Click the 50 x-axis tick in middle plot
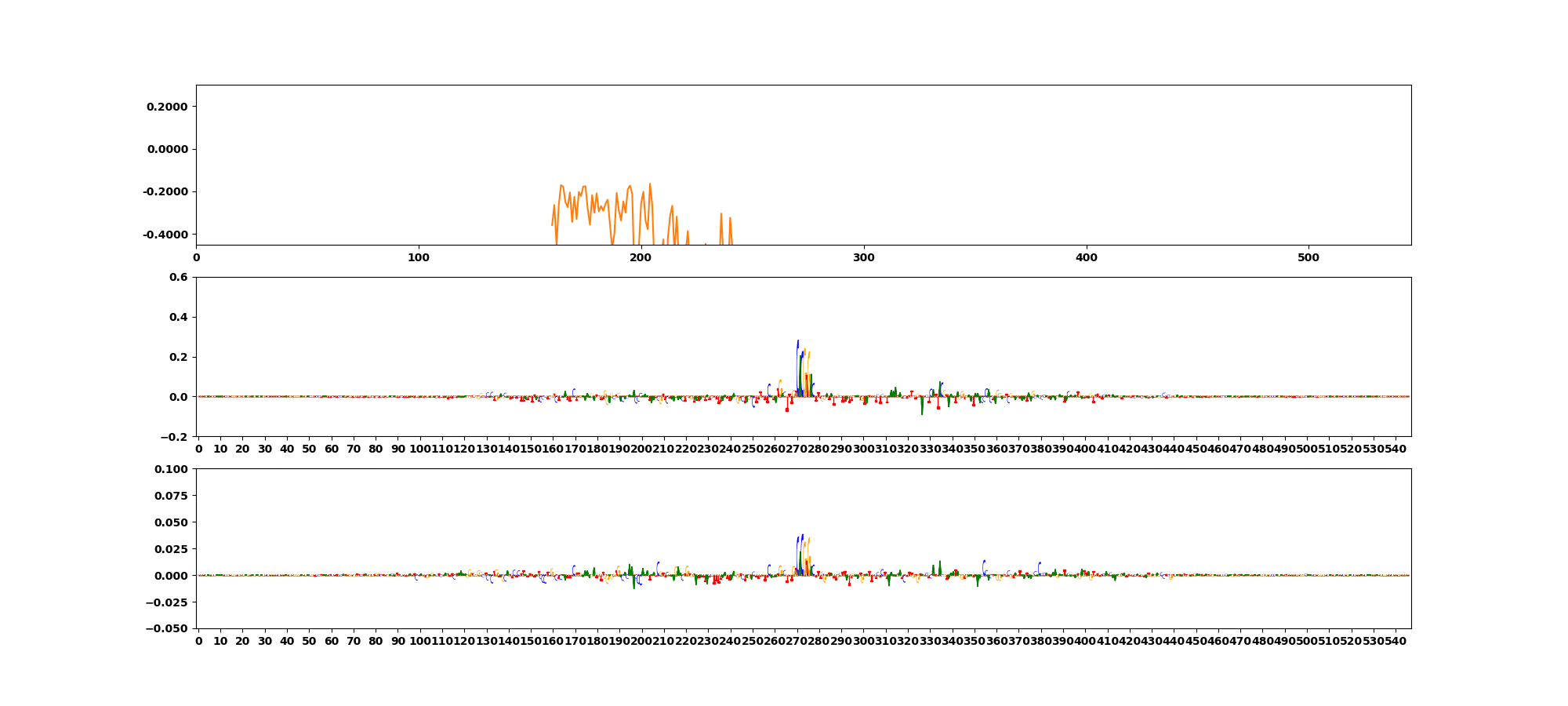The height and width of the screenshot is (706, 1568). click(x=310, y=449)
